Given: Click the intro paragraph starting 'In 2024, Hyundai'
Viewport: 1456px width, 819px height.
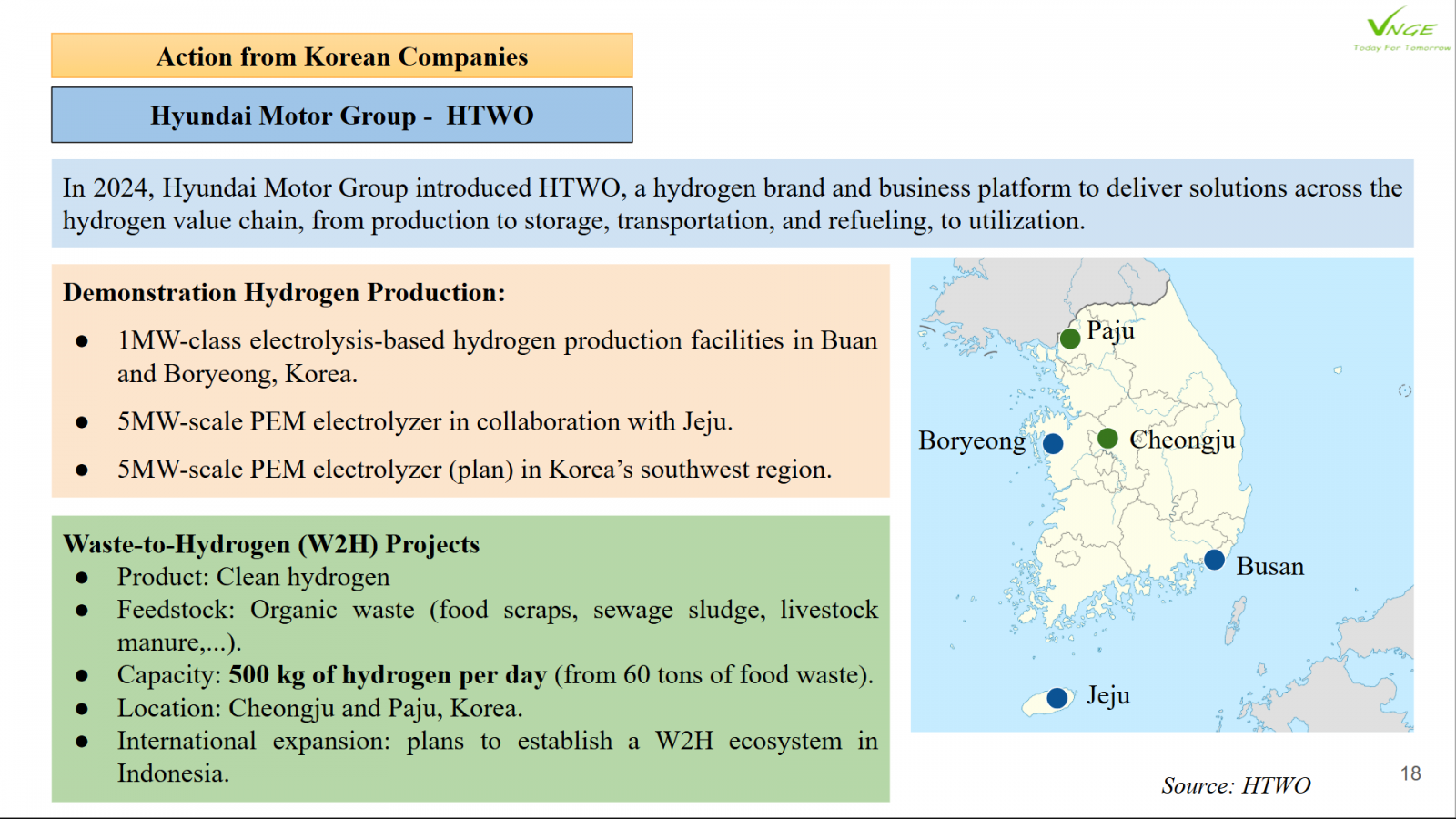Looking at the screenshot, I should click(733, 204).
